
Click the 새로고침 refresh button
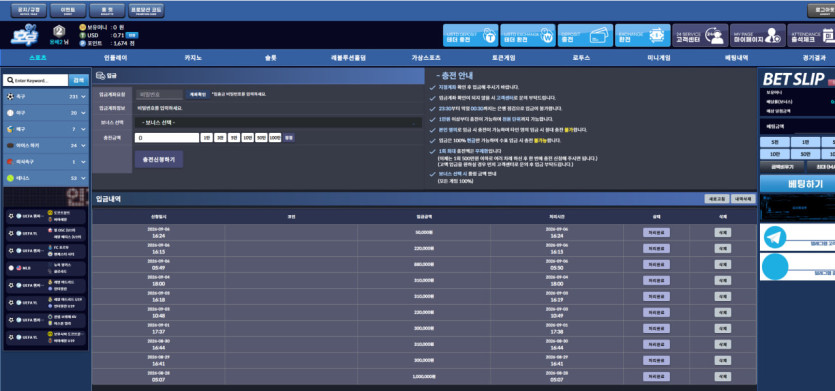click(717, 199)
